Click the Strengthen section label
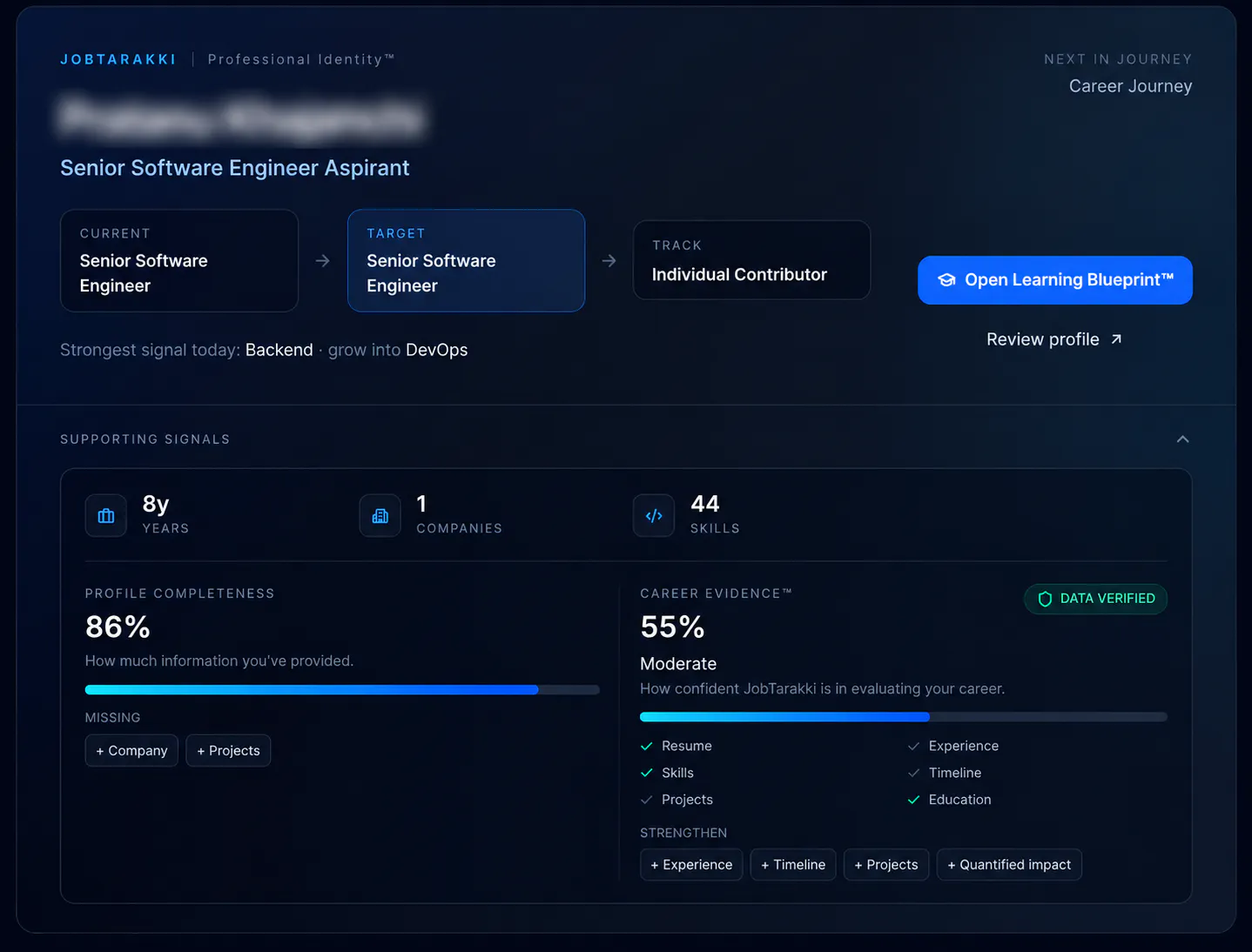Screen dimensions: 1252x952 point(683,833)
